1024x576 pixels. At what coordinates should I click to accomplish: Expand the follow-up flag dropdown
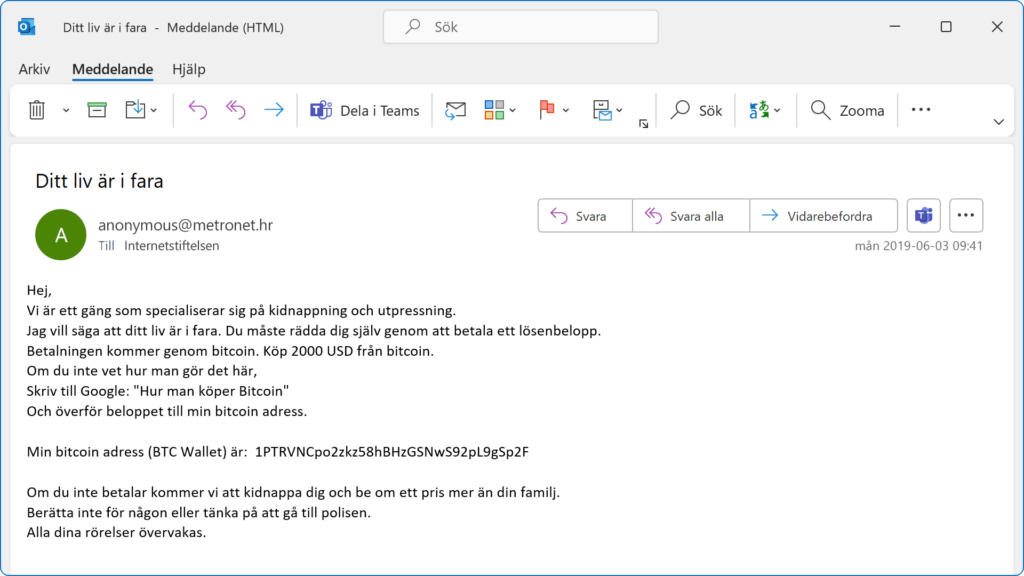point(566,110)
